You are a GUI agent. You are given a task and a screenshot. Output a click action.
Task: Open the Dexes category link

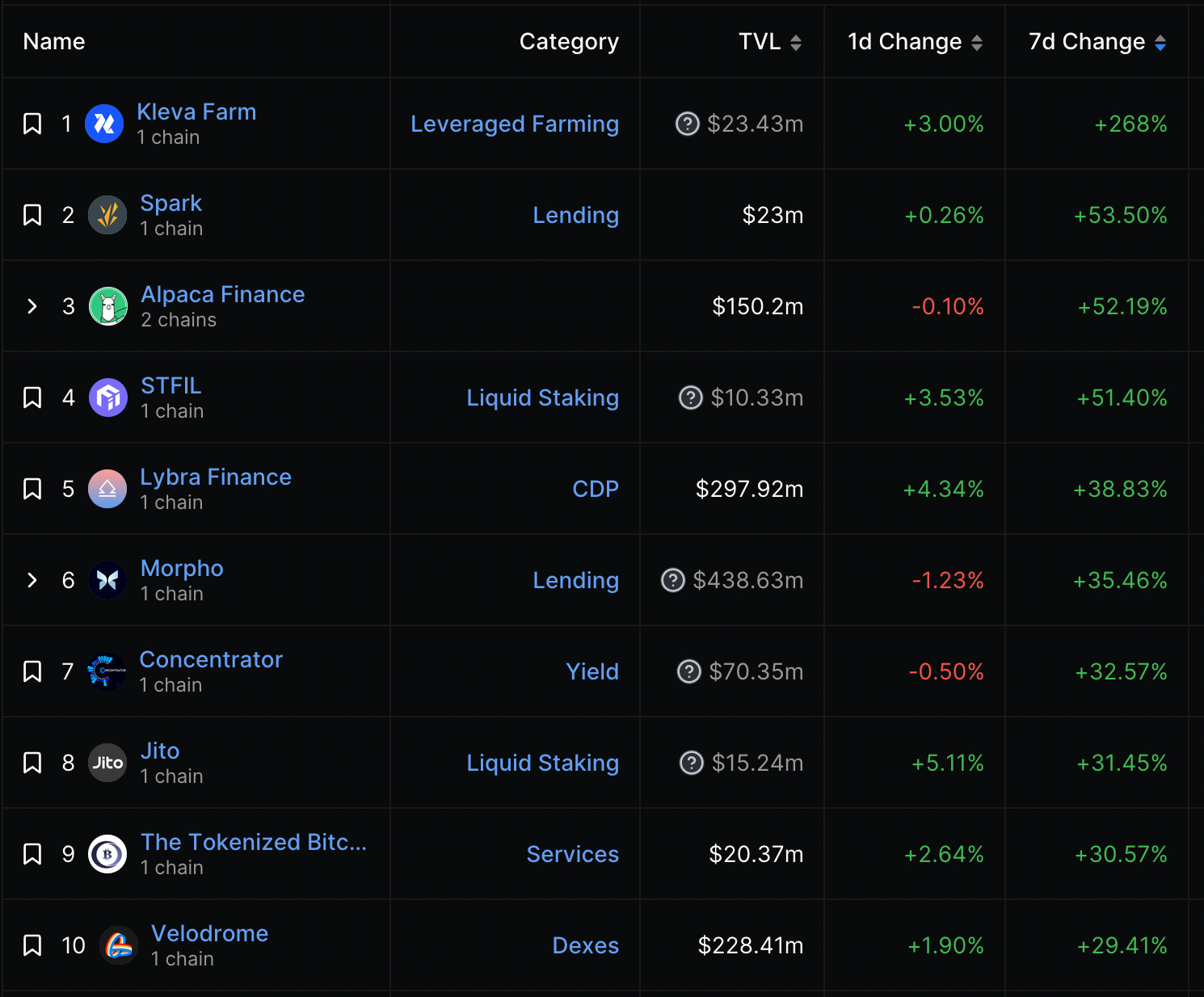(586, 945)
